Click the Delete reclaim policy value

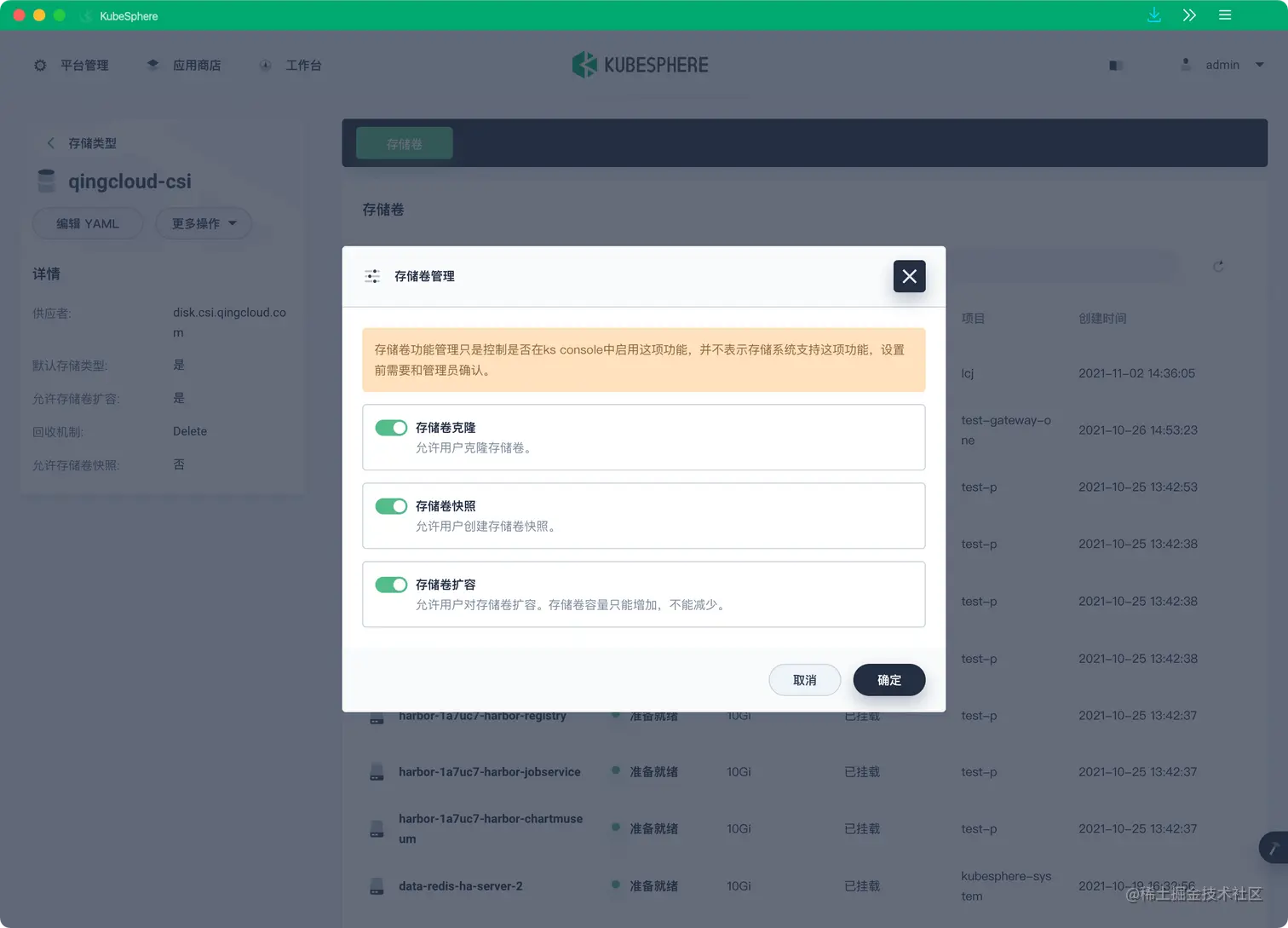(190, 431)
